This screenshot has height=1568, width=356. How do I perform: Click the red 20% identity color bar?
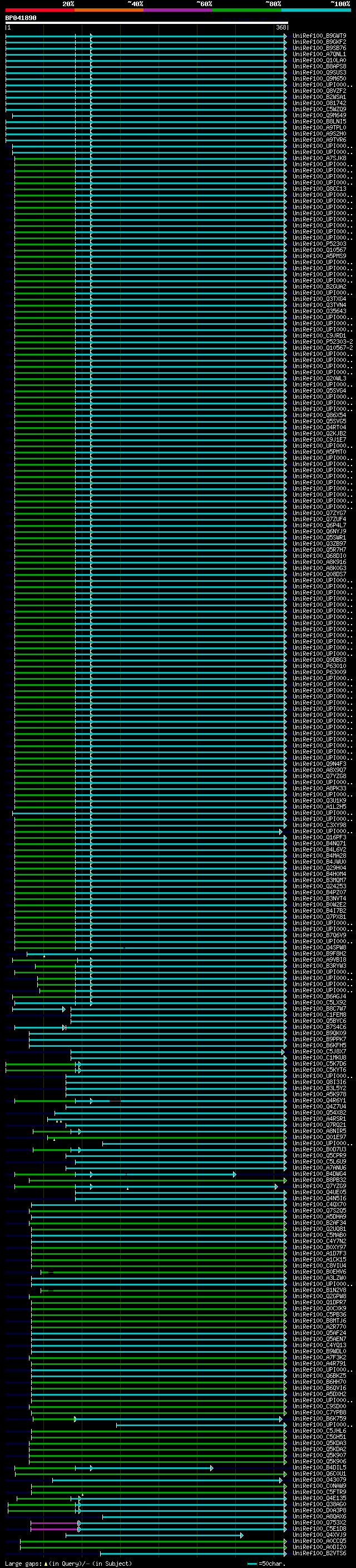(39, 10)
